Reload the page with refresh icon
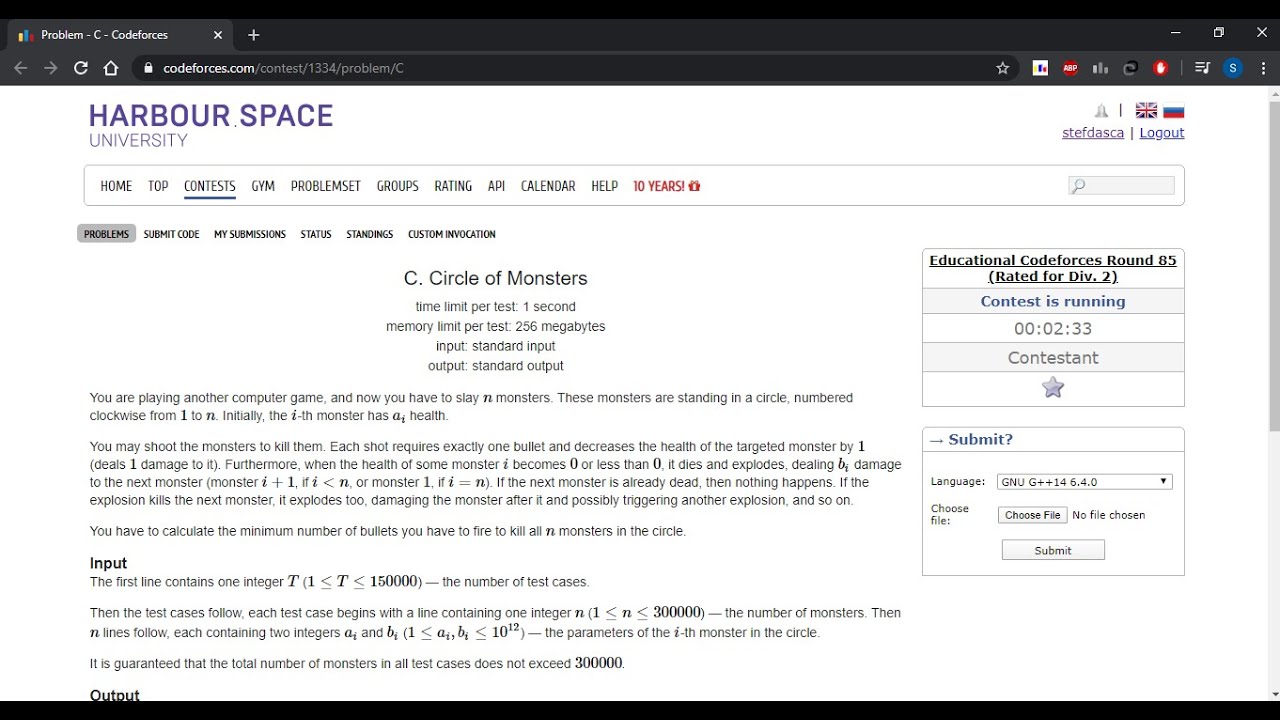Viewport: 1280px width, 720px height. click(x=81, y=68)
